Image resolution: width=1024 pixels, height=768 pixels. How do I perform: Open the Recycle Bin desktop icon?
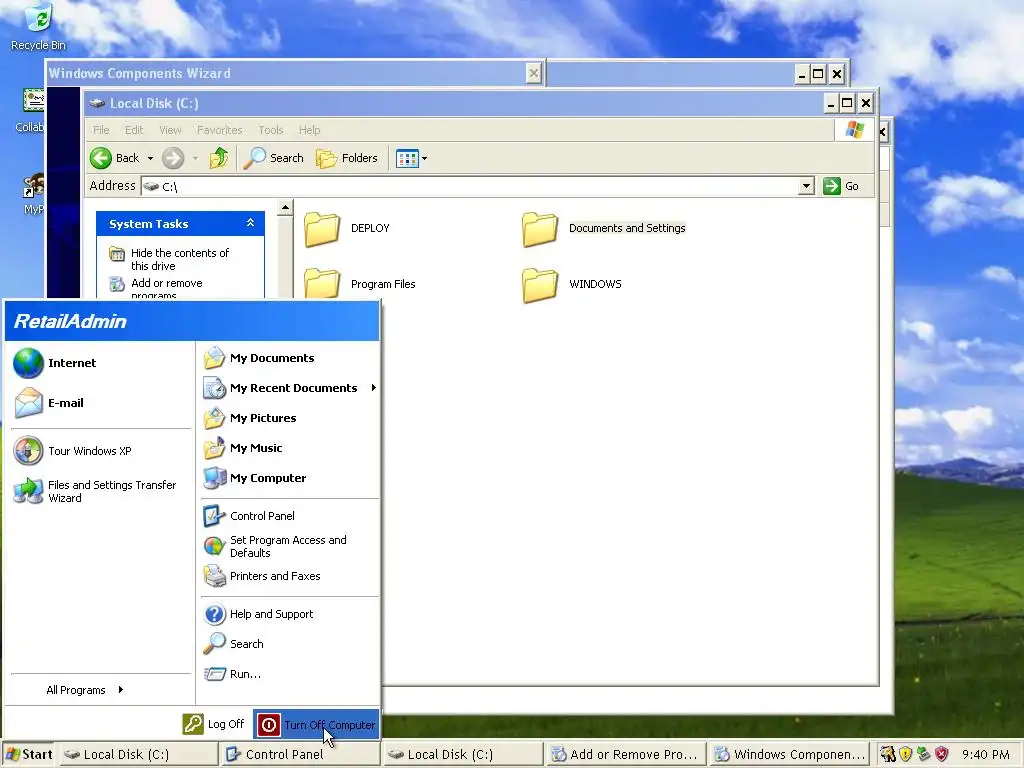[38, 27]
